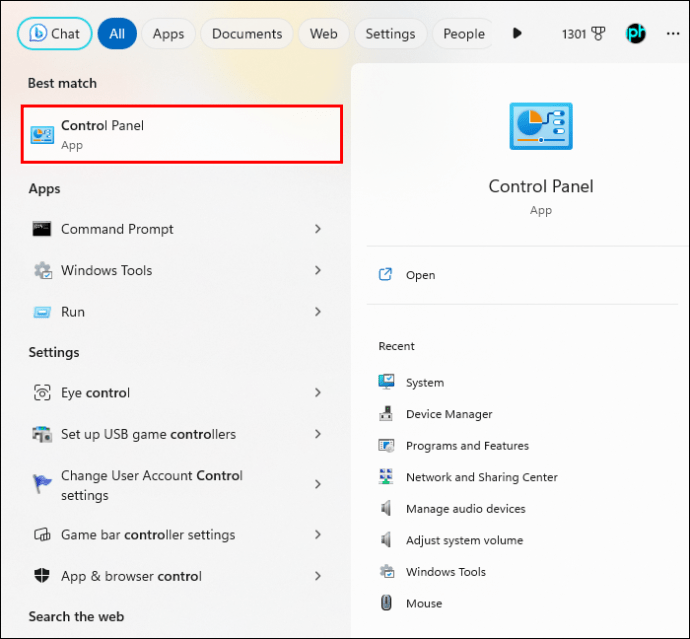The width and height of the screenshot is (690, 639).
Task: Click the Run app icon
Action: [42, 312]
